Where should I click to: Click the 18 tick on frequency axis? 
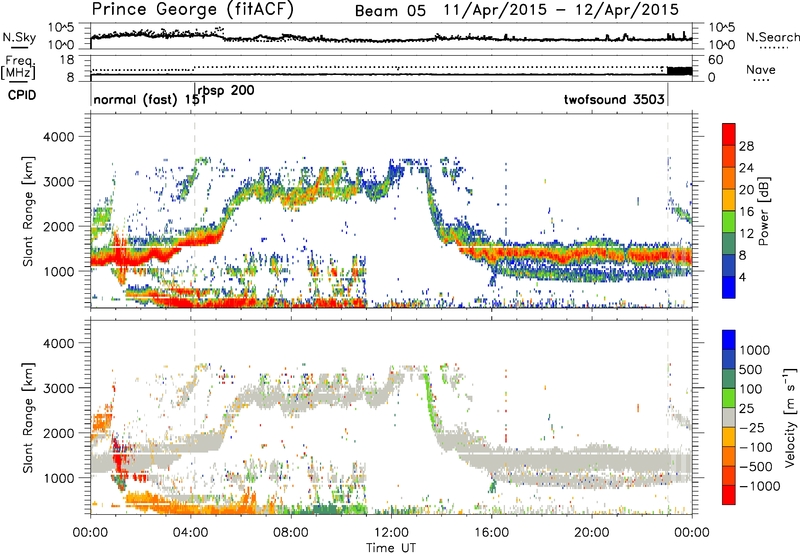(x=67, y=60)
